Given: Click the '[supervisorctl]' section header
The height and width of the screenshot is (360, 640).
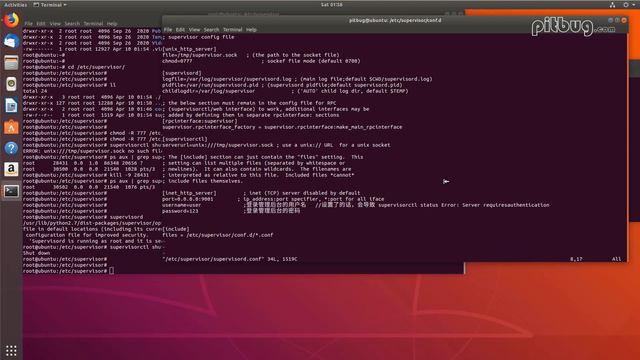Looking at the screenshot, I should pyautogui.click(x=185, y=139).
